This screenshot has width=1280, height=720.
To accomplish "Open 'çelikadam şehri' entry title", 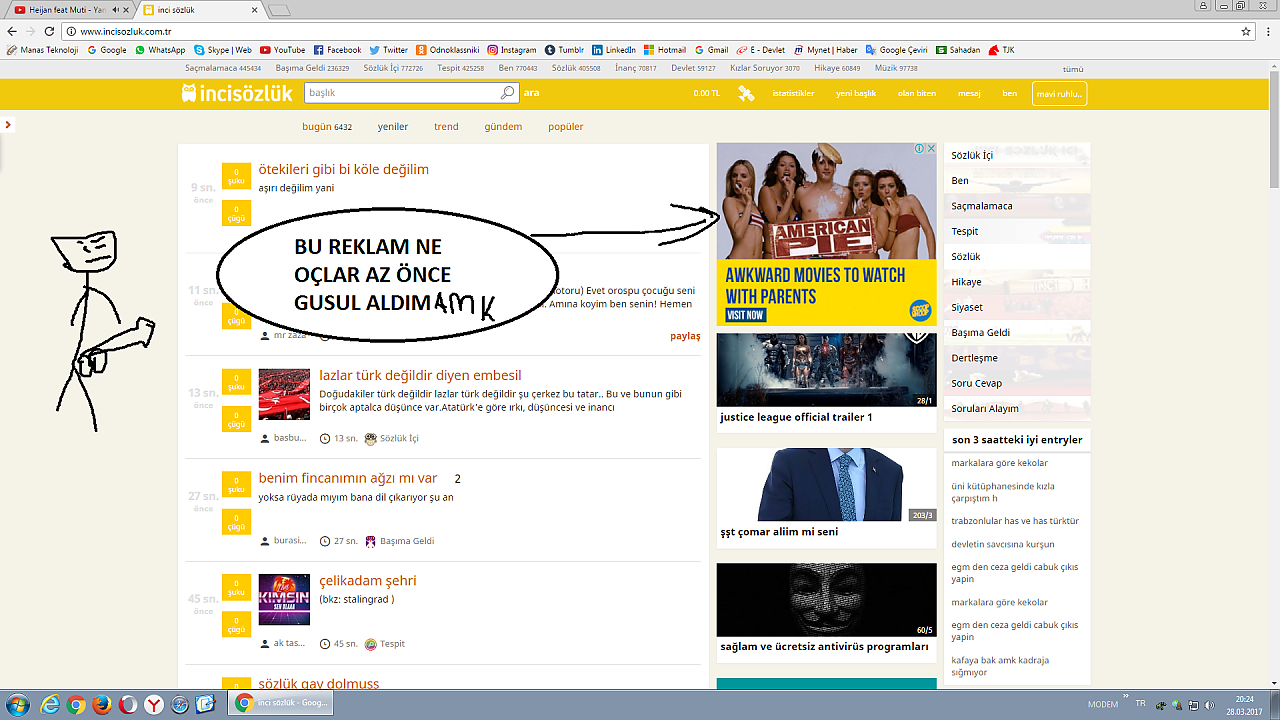I will [x=368, y=581].
